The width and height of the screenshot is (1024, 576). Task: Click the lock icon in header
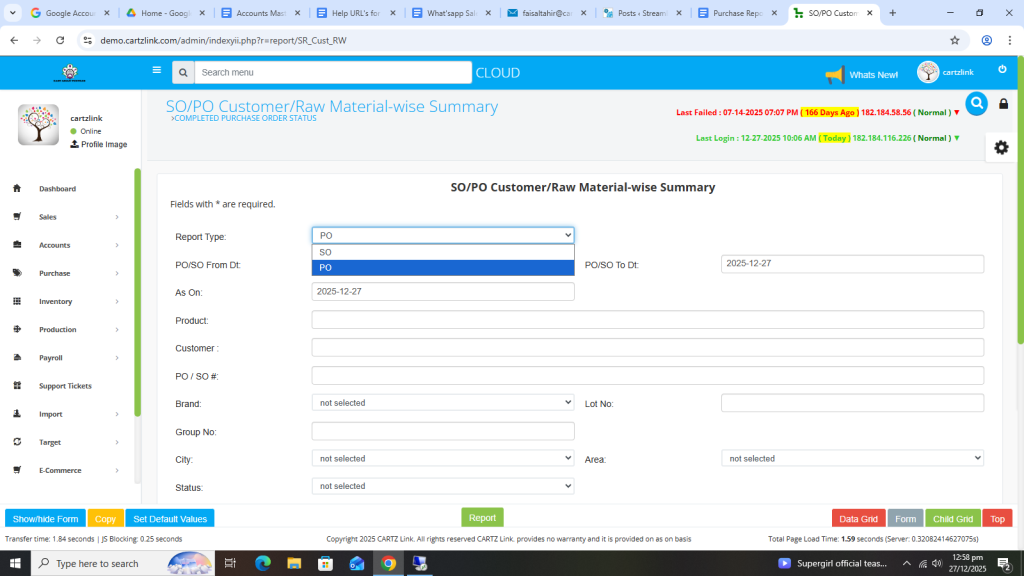[1004, 104]
